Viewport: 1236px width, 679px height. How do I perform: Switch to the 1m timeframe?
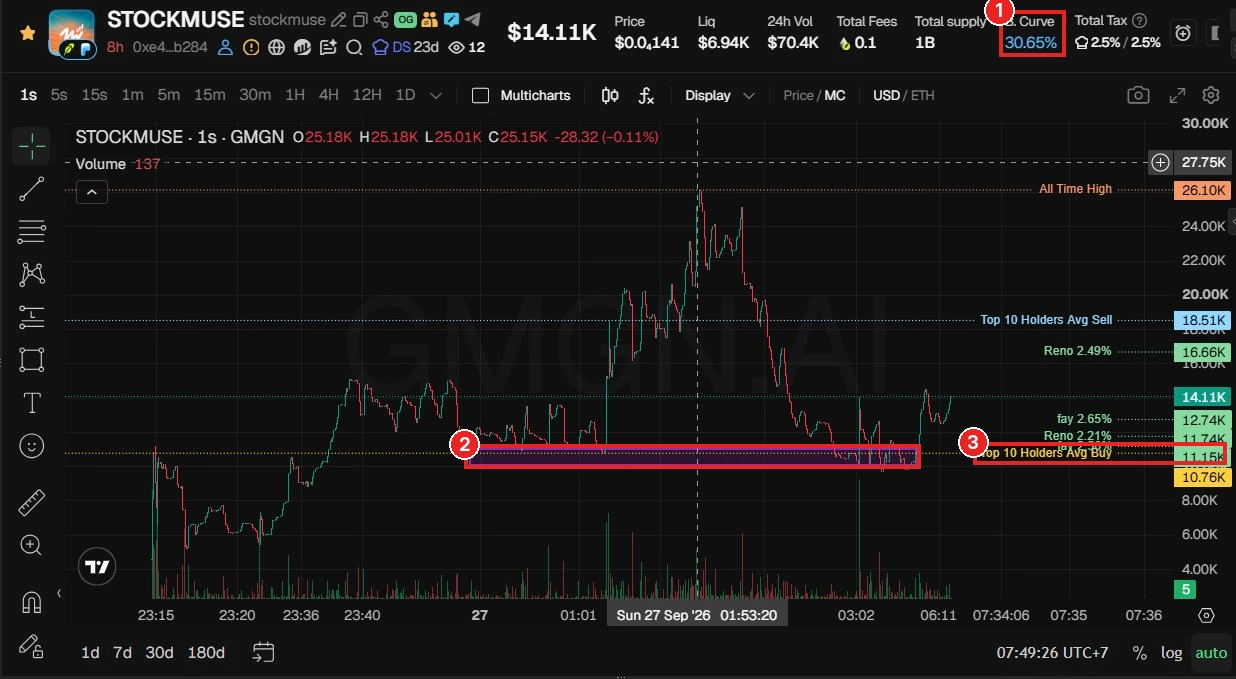point(132,95)
